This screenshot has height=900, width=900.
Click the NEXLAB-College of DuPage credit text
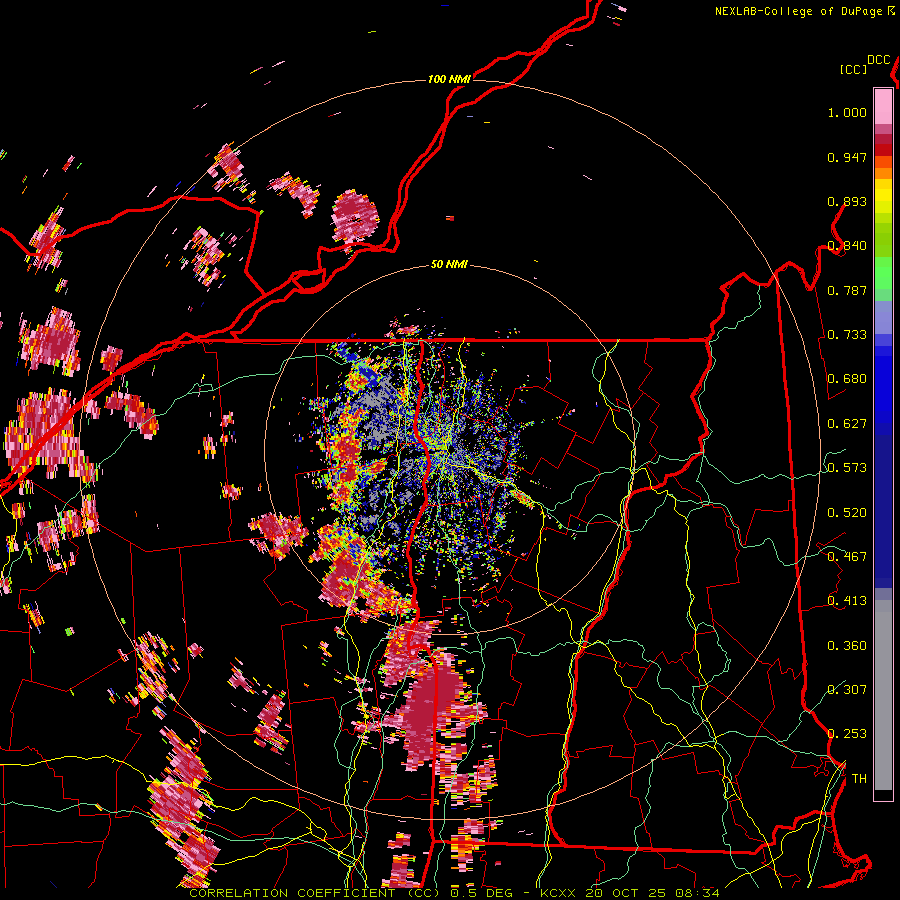[798, 11]
